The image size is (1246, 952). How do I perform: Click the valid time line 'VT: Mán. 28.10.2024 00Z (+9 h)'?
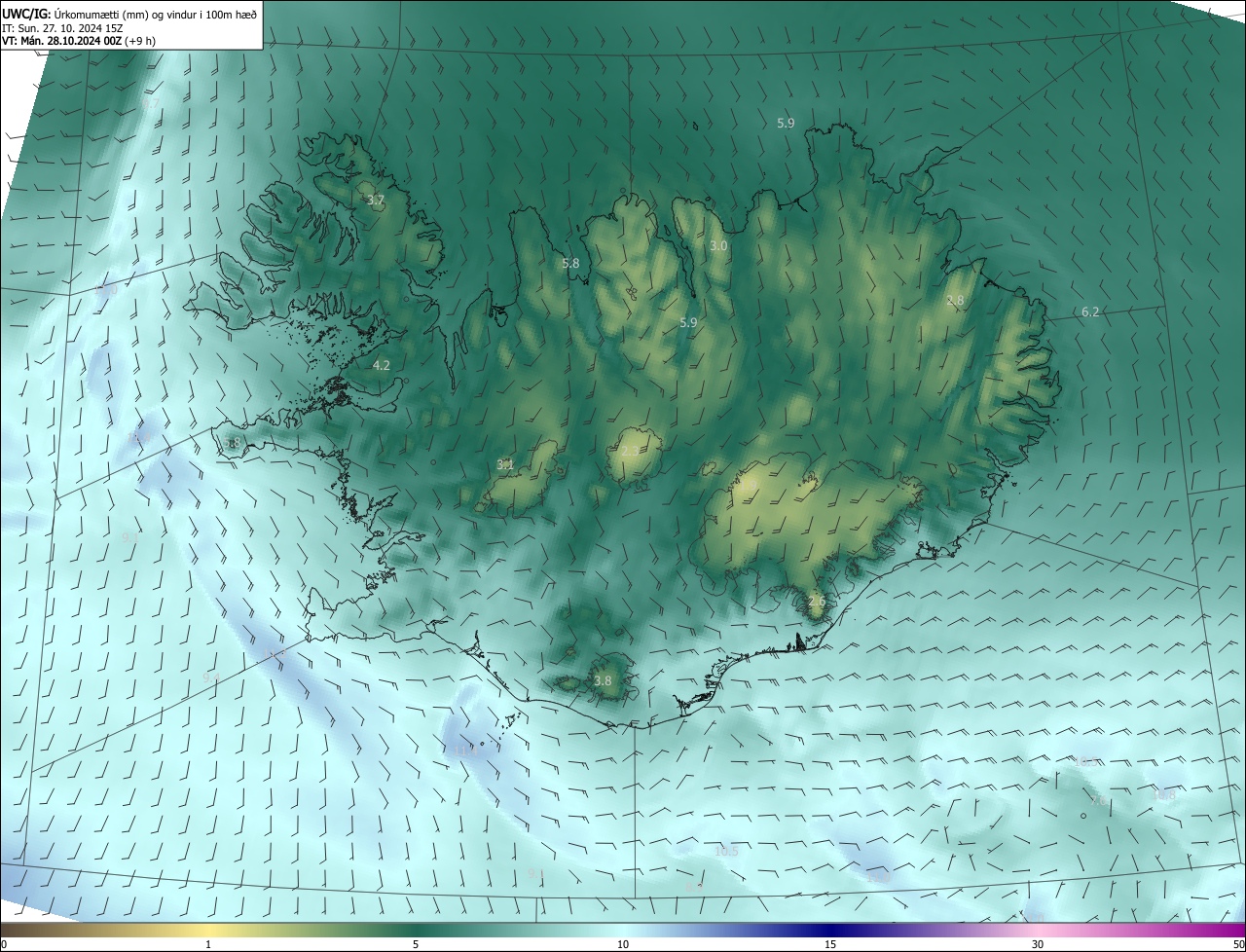(x=79, y=41)
